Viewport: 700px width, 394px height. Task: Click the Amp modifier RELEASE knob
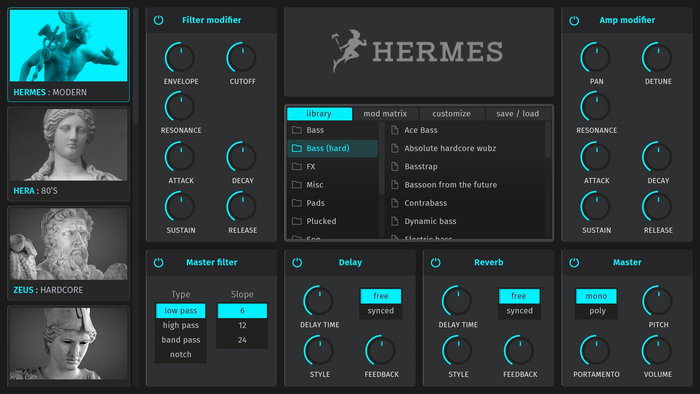[x=658, y=207]
